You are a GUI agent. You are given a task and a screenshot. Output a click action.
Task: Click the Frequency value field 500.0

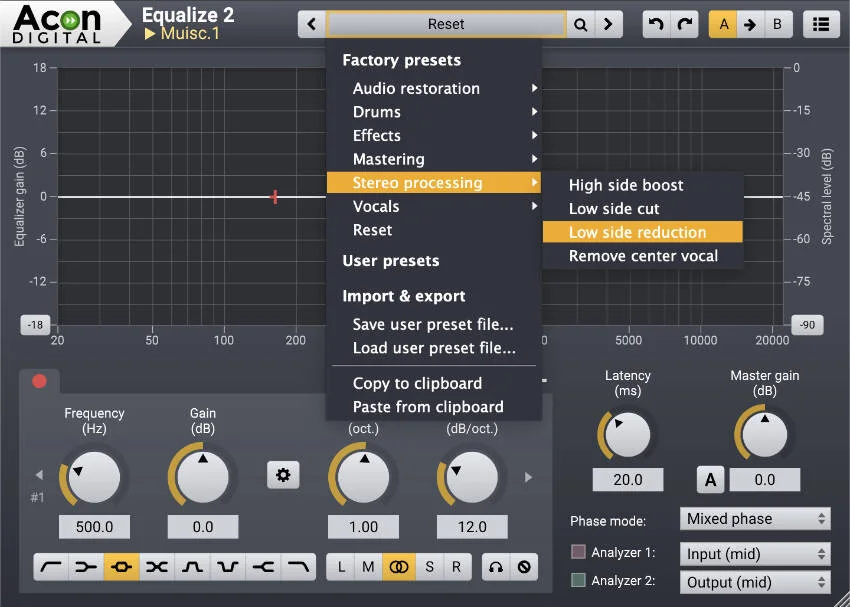click(94, 527)
